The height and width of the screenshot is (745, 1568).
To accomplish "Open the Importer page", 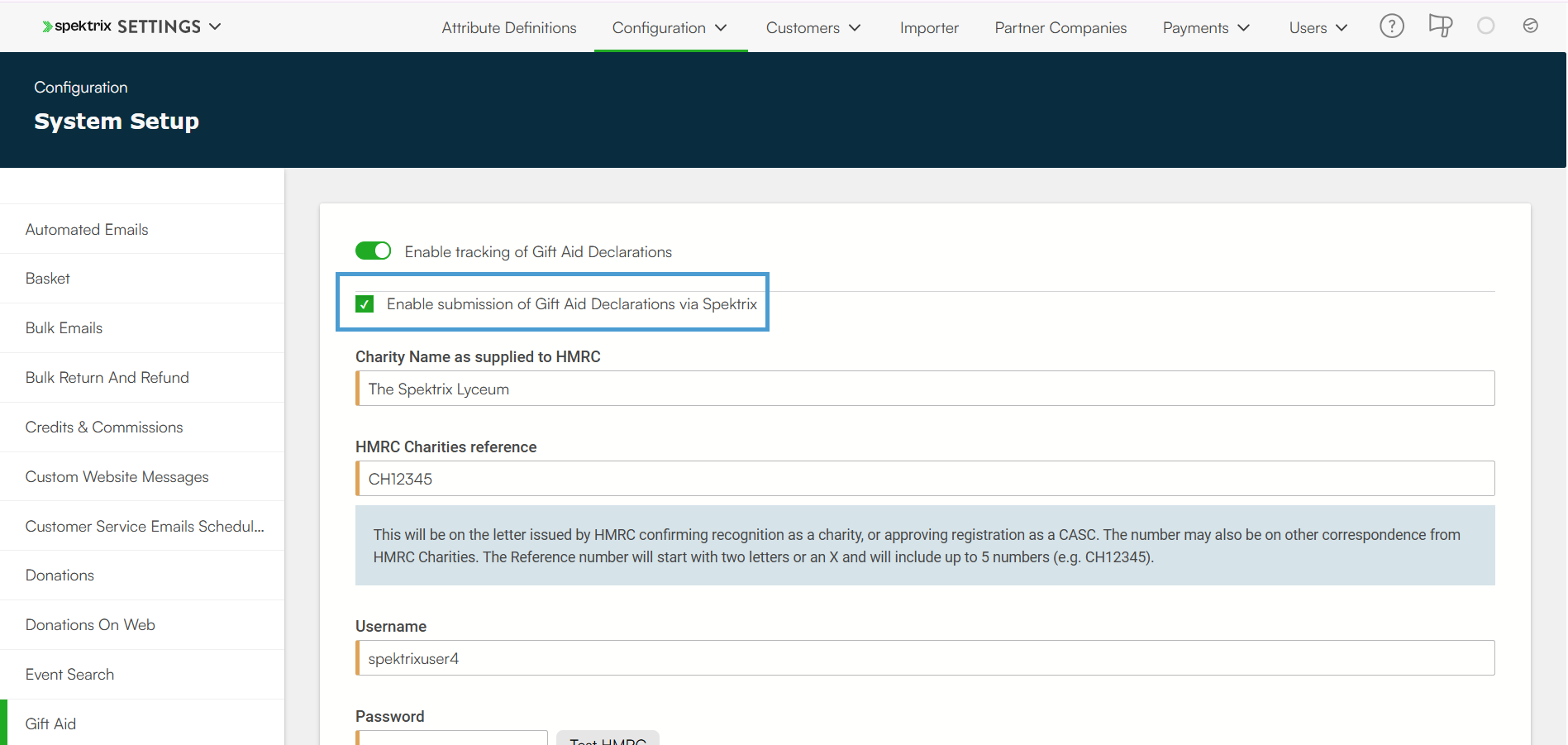I will [x=929, y=28].
